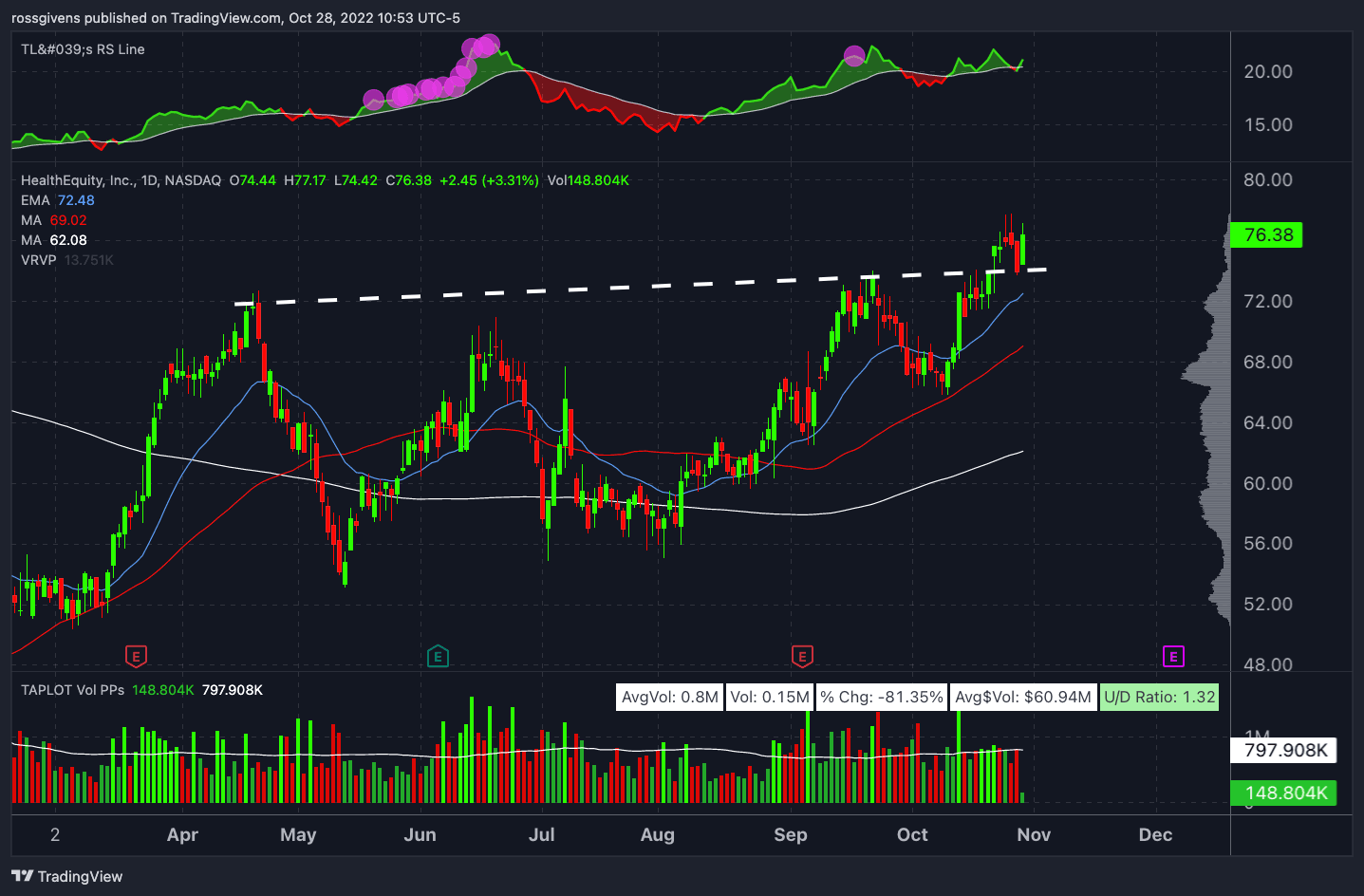The image size is (1364, 896).
Task: Click the green 76.38 price tag on right axis
Action: [1266, 235]
